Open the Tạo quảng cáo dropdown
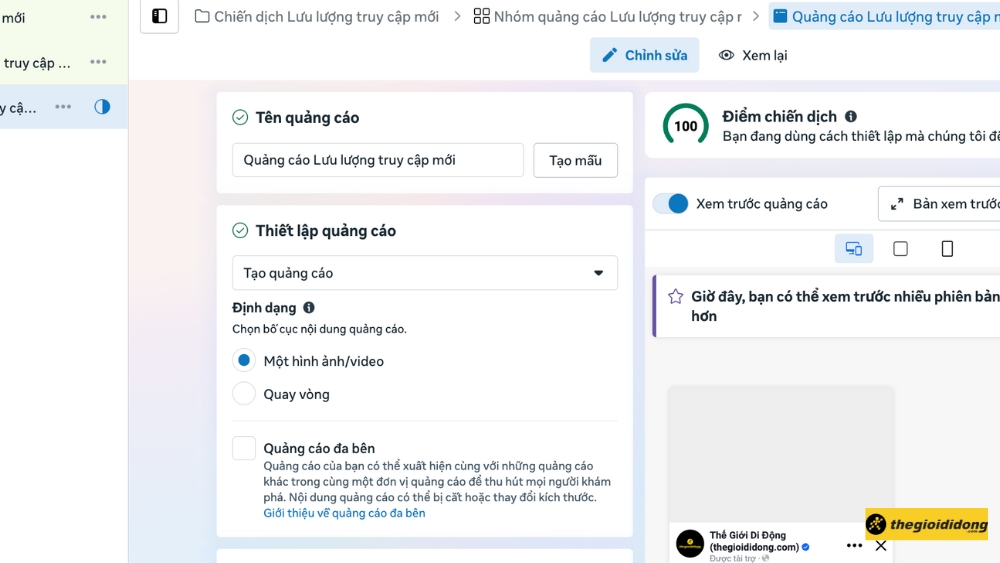 [424, 273]
